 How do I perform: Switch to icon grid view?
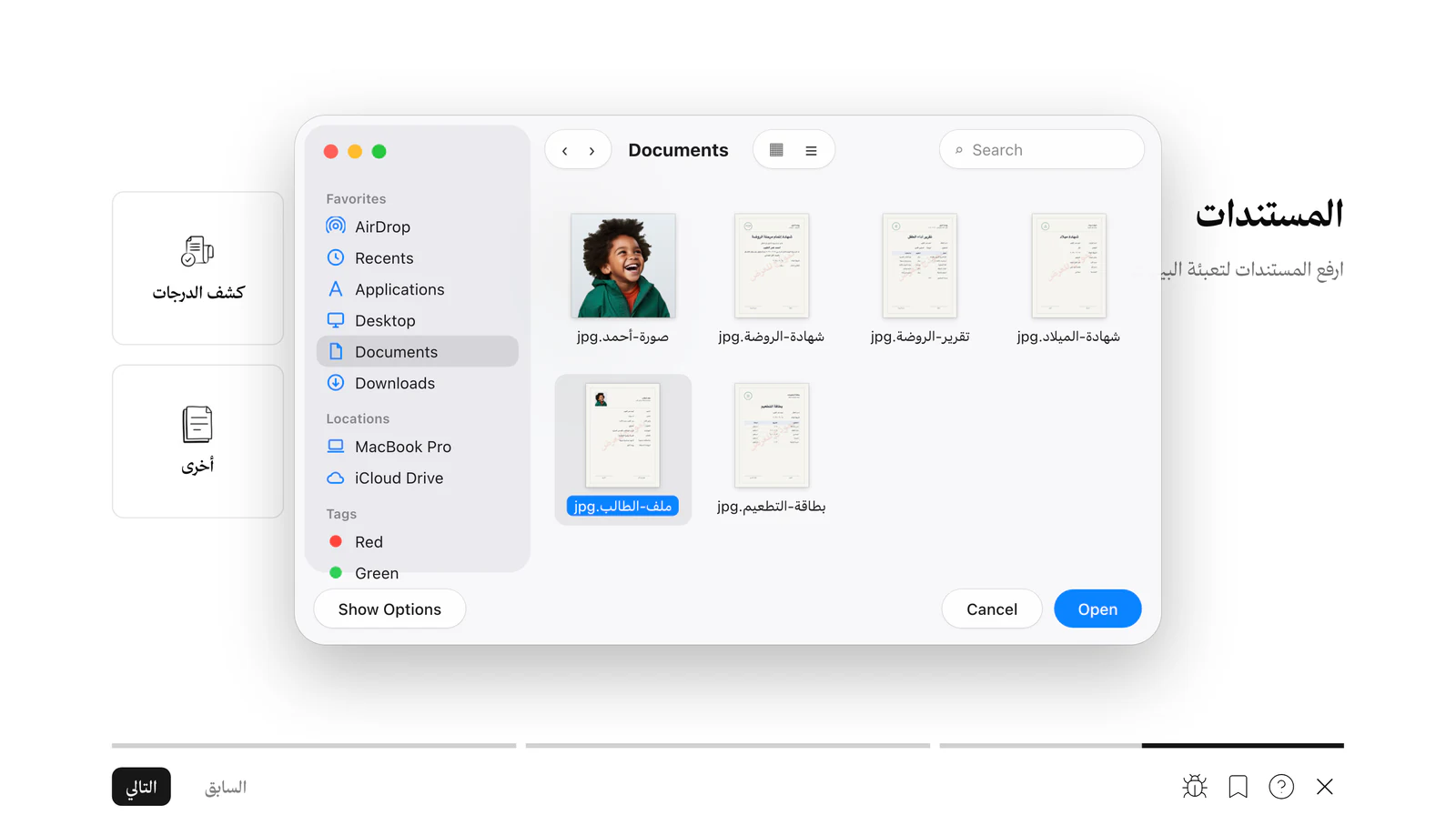776,150
